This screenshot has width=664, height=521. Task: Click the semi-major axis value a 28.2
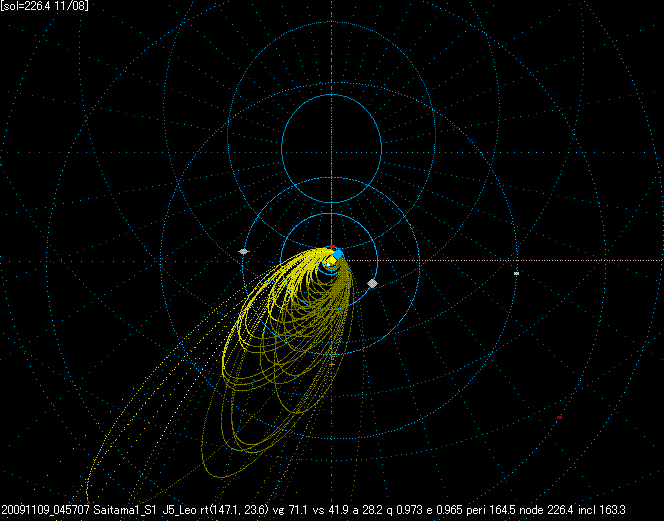pyautogui.click(x=368, y=510)
